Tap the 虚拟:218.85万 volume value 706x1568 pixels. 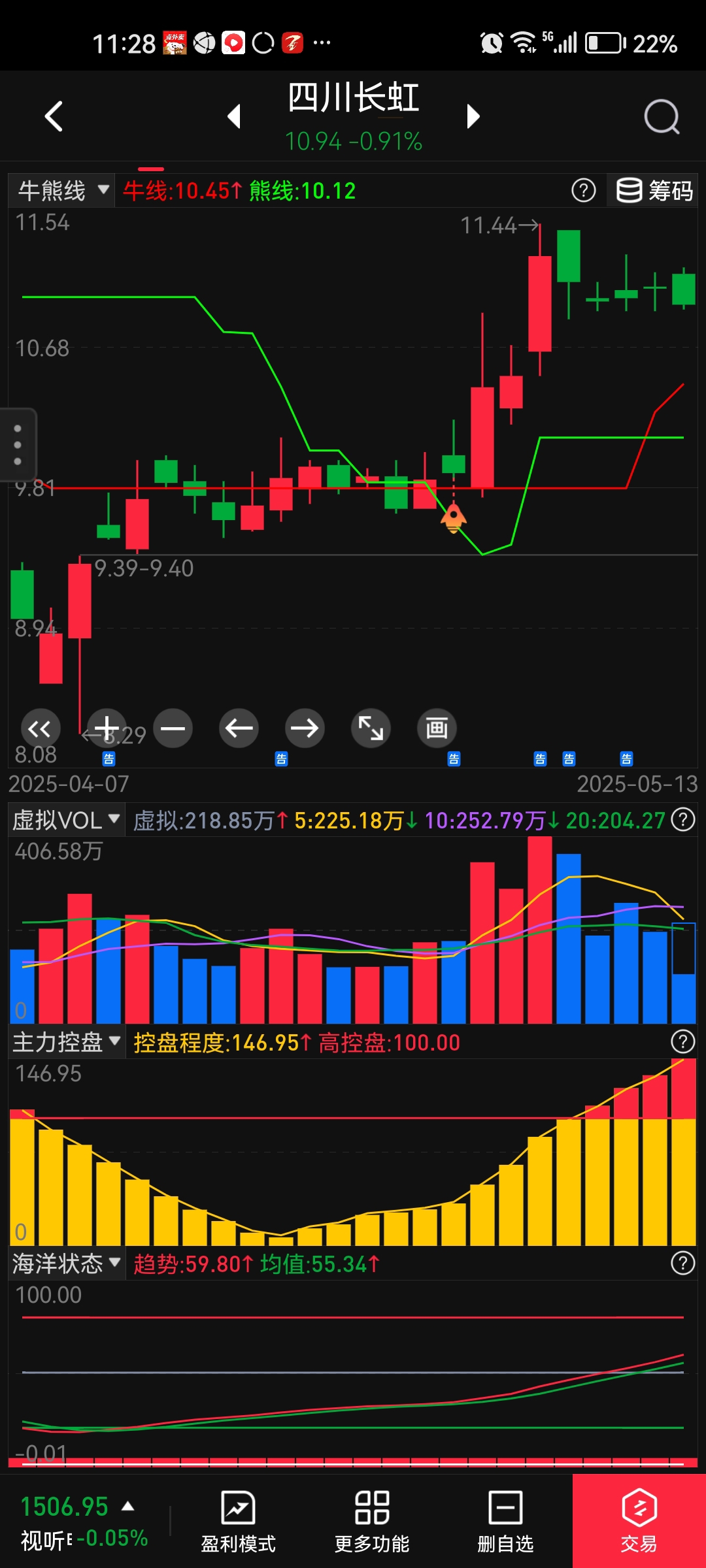(210, 821)
